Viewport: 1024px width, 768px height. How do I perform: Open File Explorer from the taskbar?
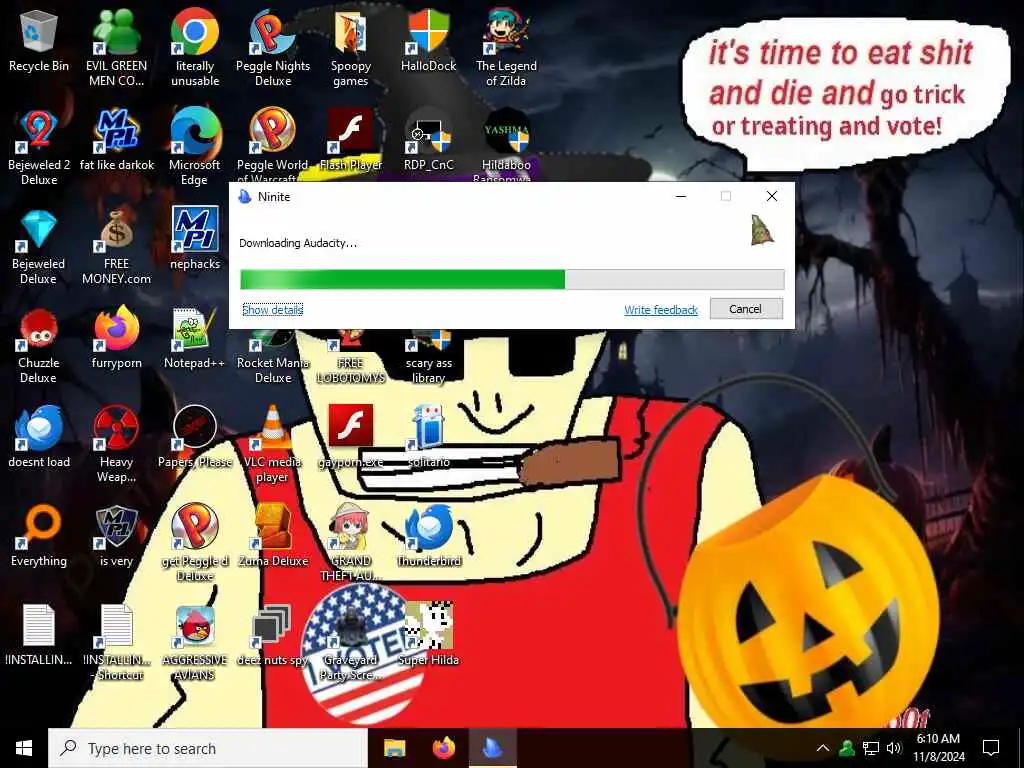(x=394, y=748)
